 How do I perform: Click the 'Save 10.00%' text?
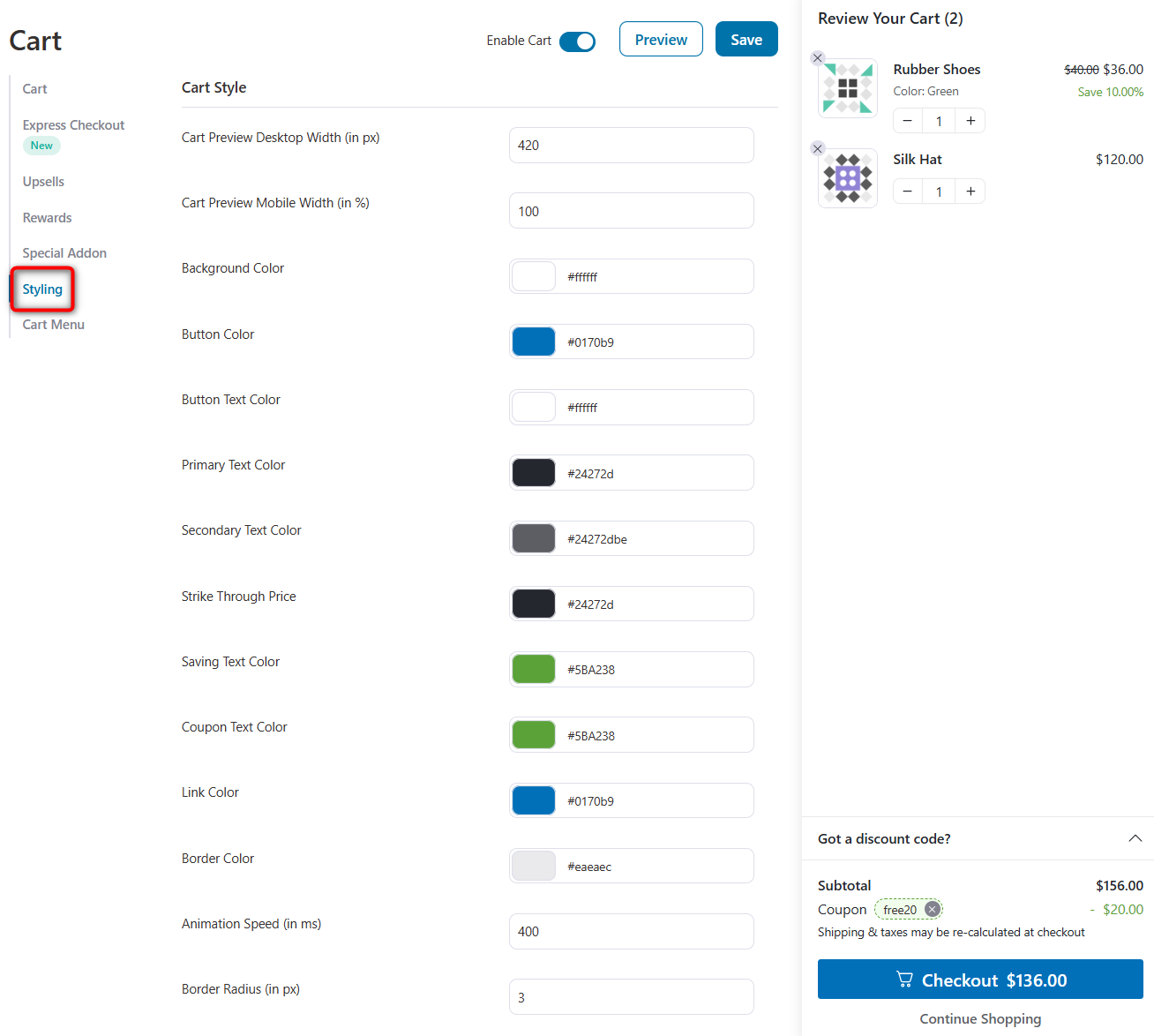tap(1110, 92)
